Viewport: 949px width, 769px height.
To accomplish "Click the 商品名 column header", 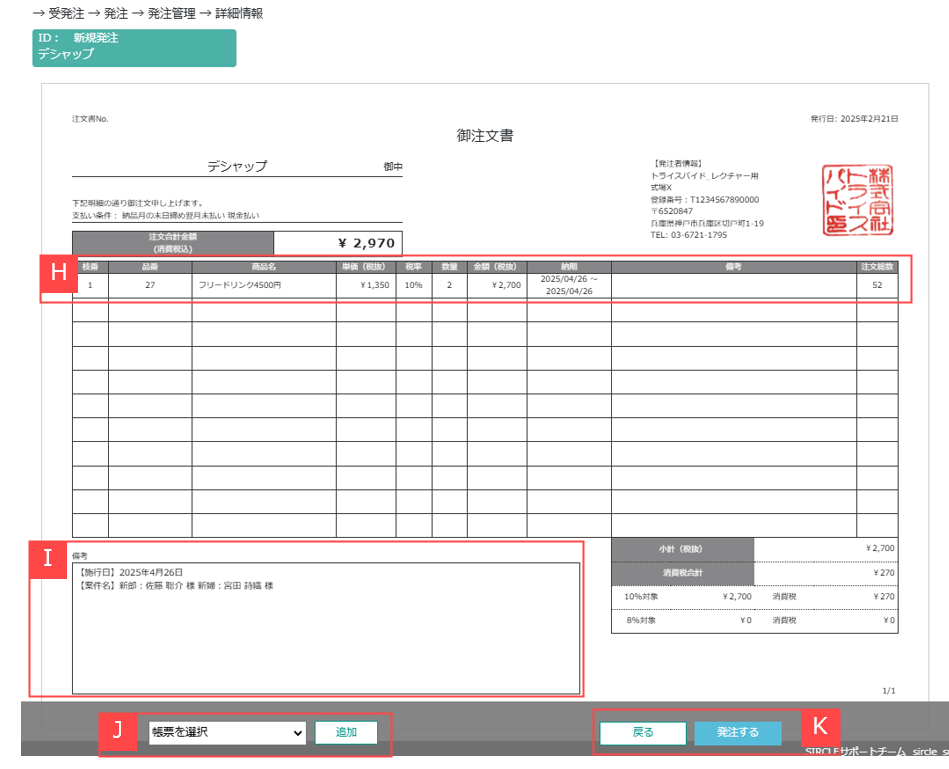I will tap(263, 267).
